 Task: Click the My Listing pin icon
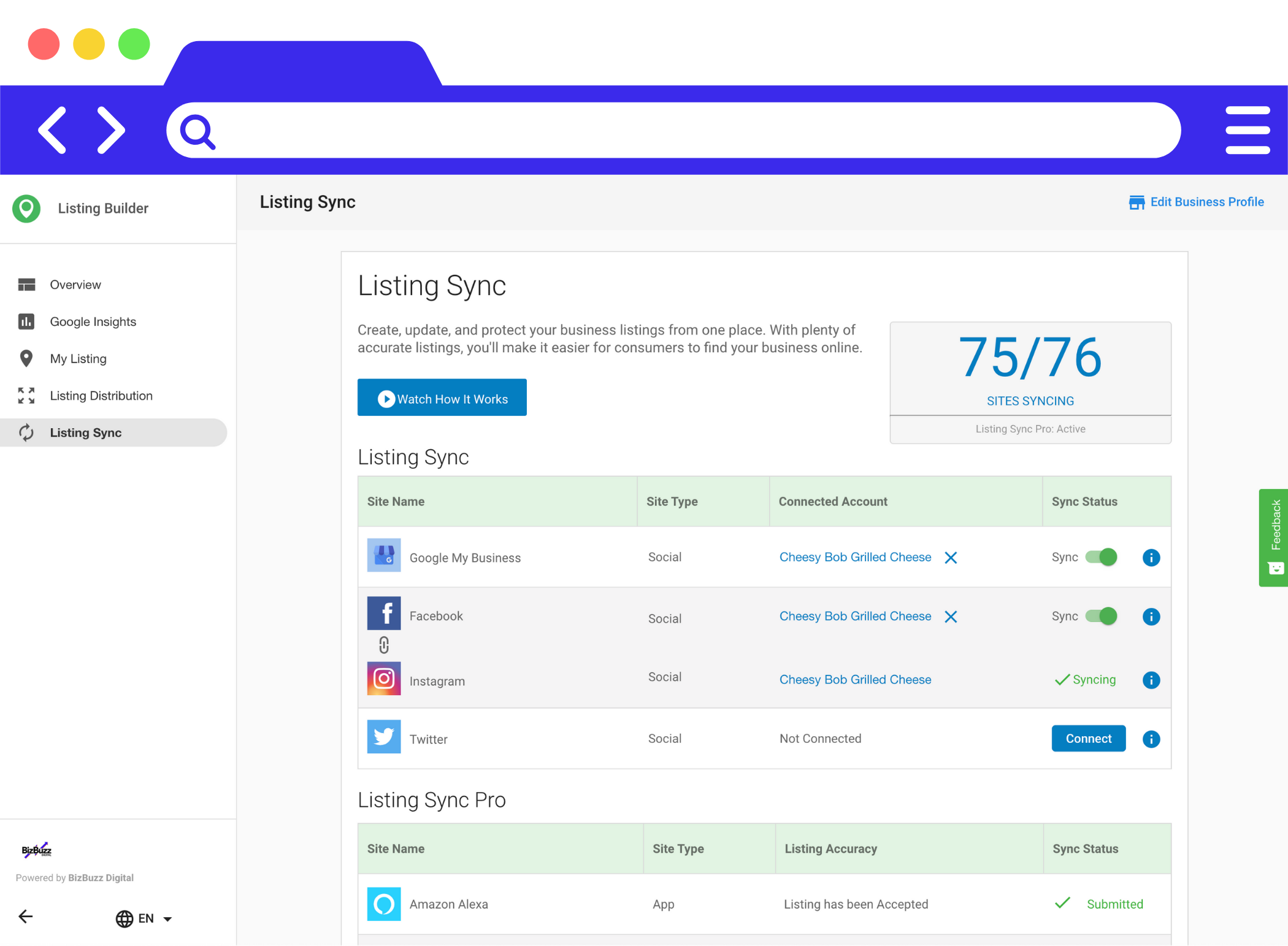click(26, 358)
